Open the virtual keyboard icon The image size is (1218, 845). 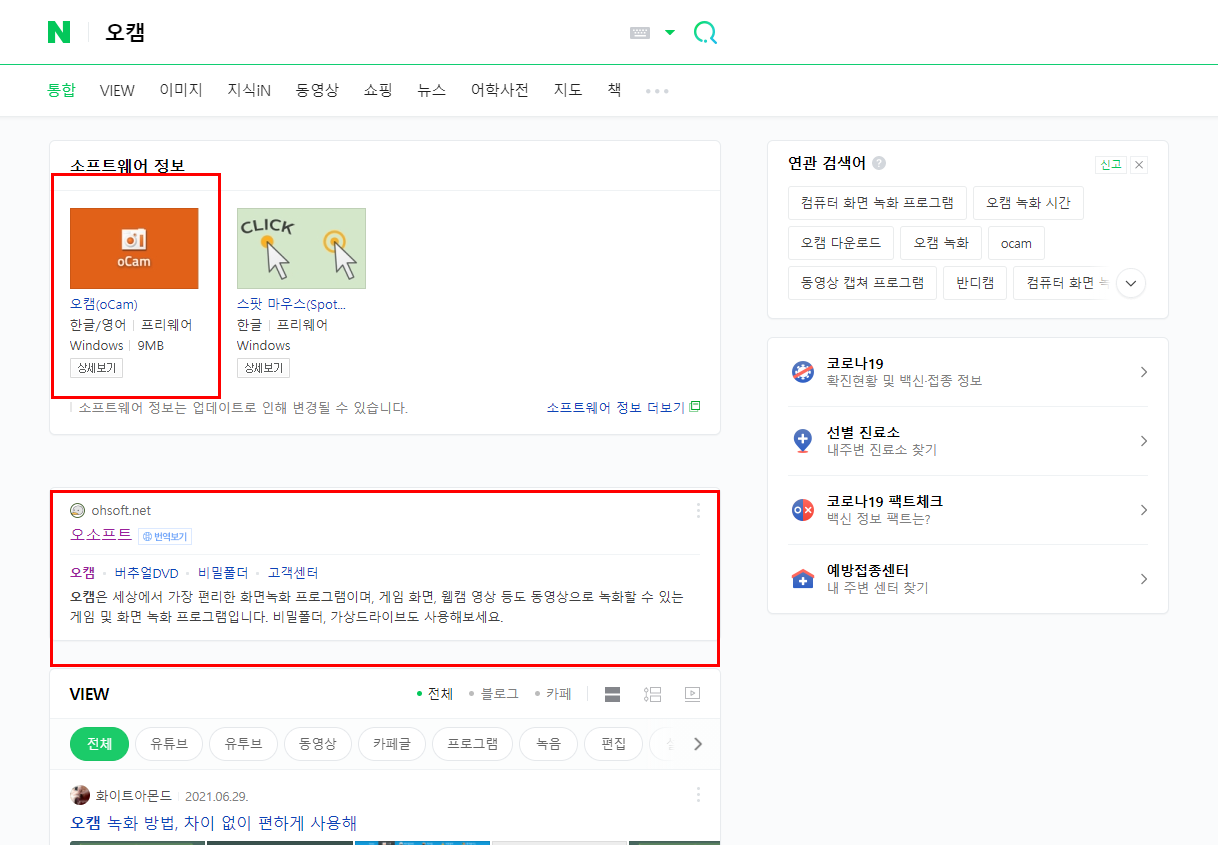point(640,33)
